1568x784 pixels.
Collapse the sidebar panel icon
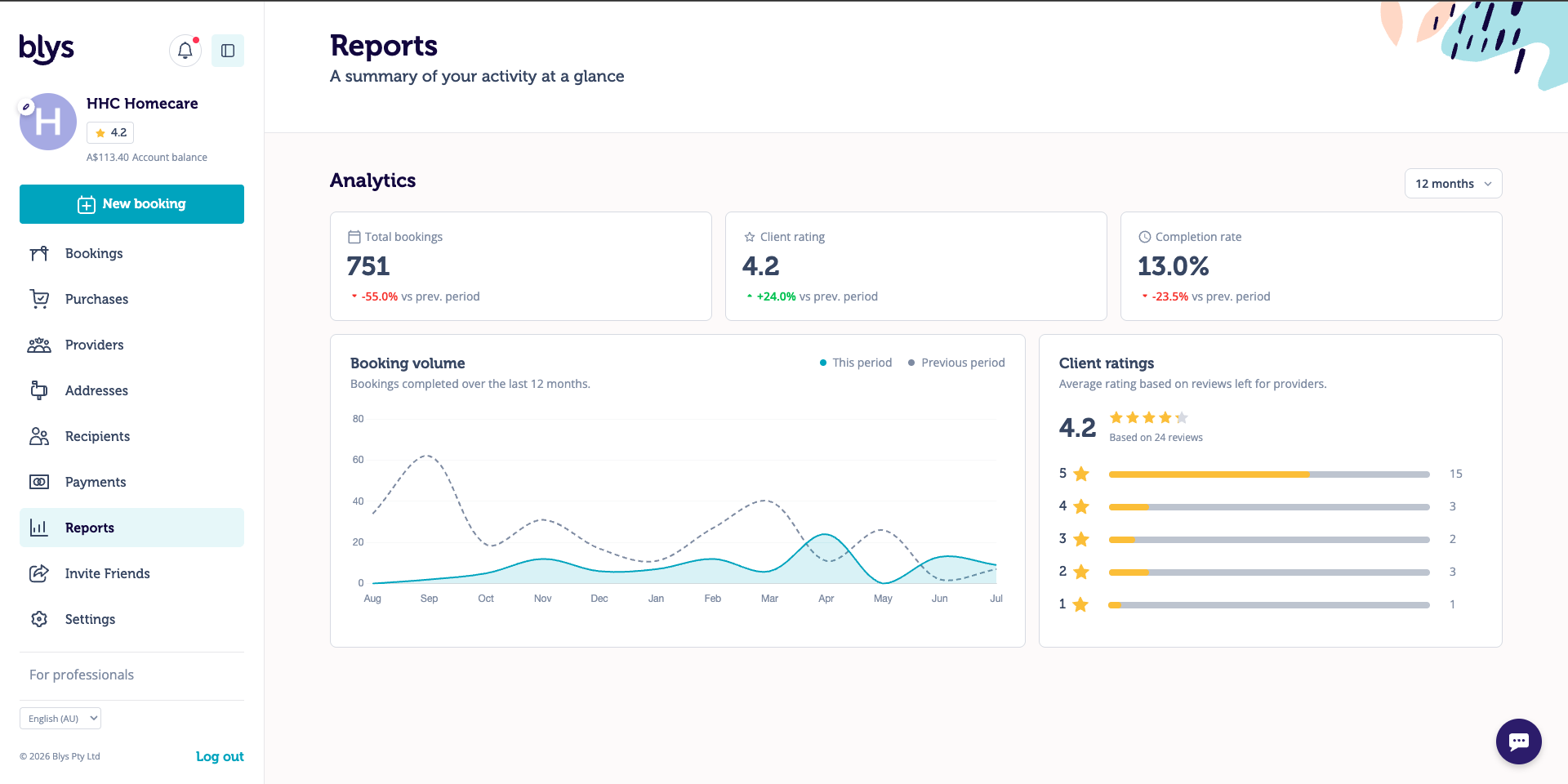(x=228, y=51)
